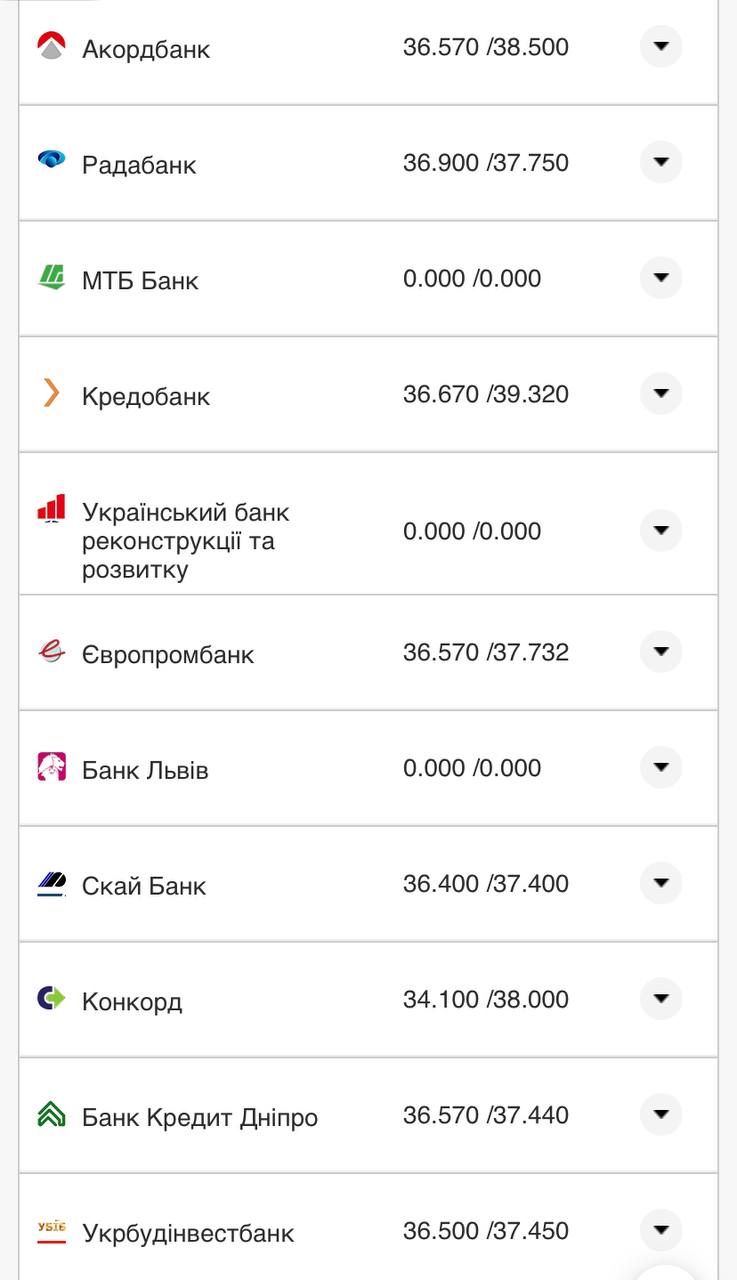Screen dimensions: 737x1280
Task: Click the Банк Кредит Дніпро green logo
Action: 51,1114
